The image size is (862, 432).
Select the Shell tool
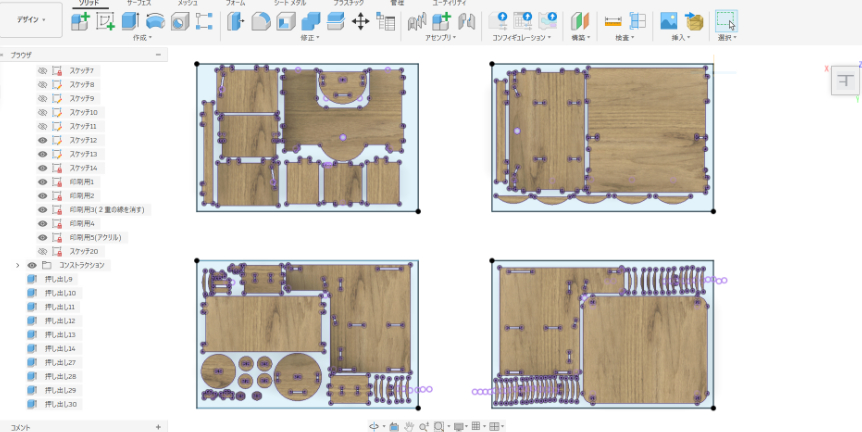tap(285, 21)
